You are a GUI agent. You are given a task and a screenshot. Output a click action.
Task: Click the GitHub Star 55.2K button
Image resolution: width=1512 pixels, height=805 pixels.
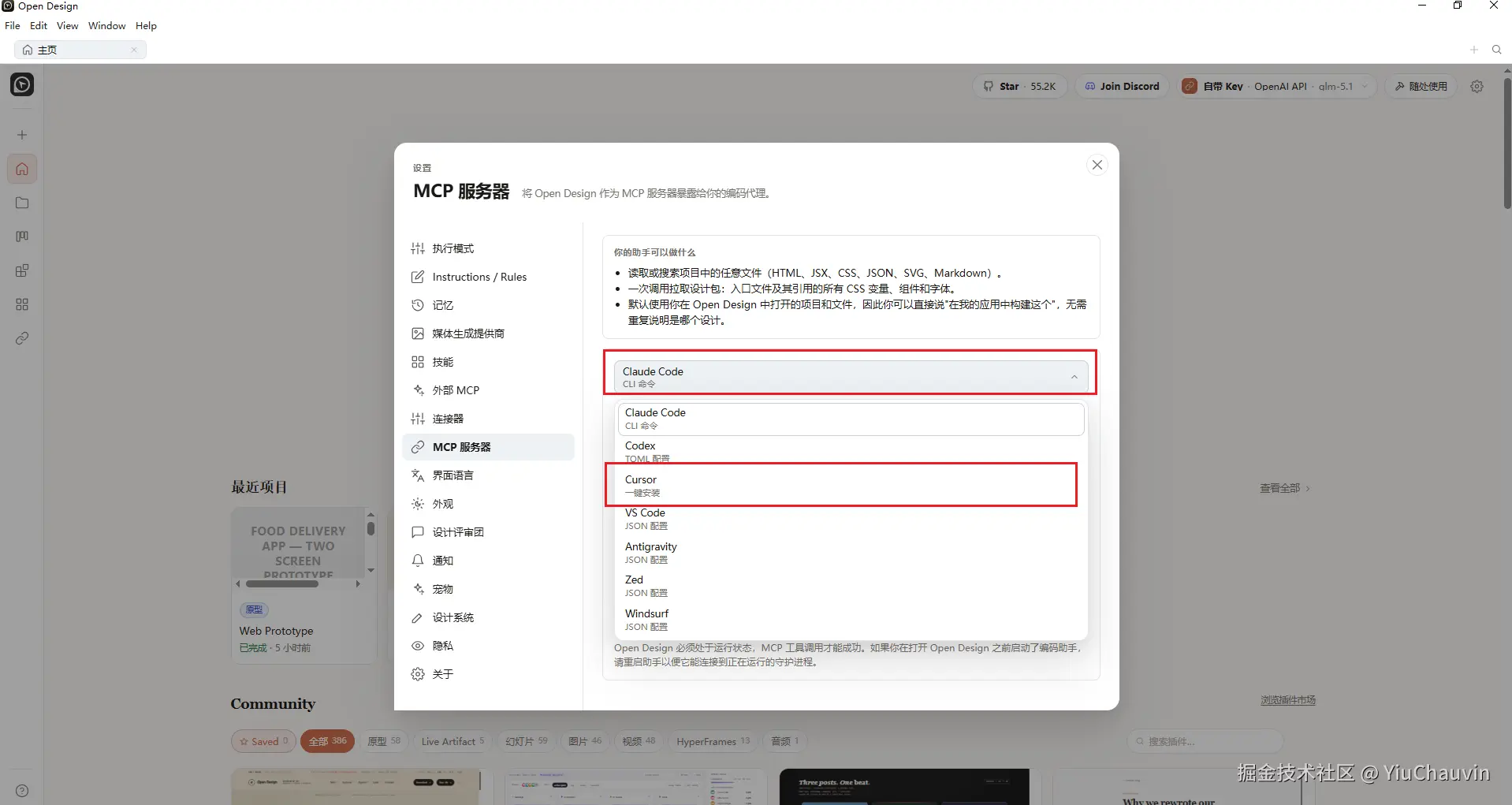1019,87
